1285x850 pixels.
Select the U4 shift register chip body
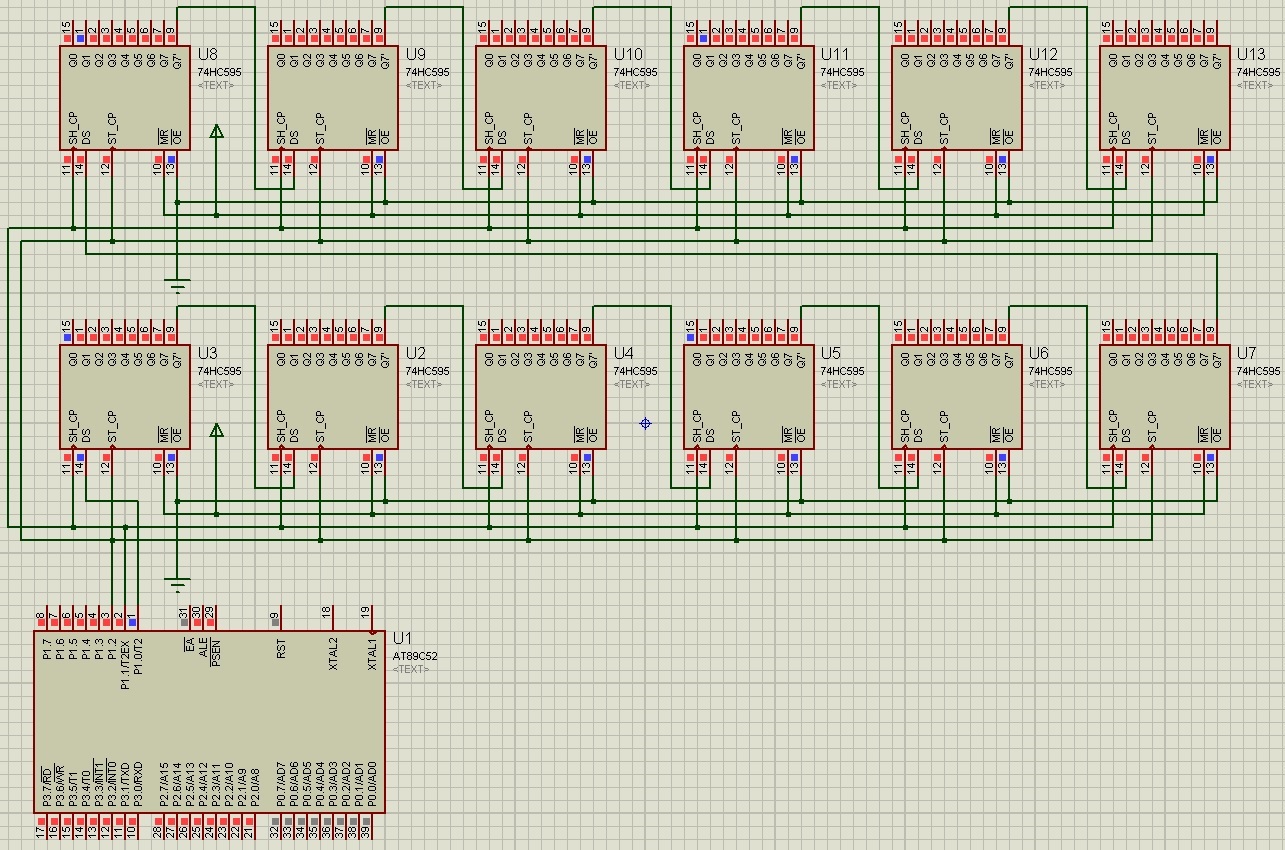(x=541, y=397)
